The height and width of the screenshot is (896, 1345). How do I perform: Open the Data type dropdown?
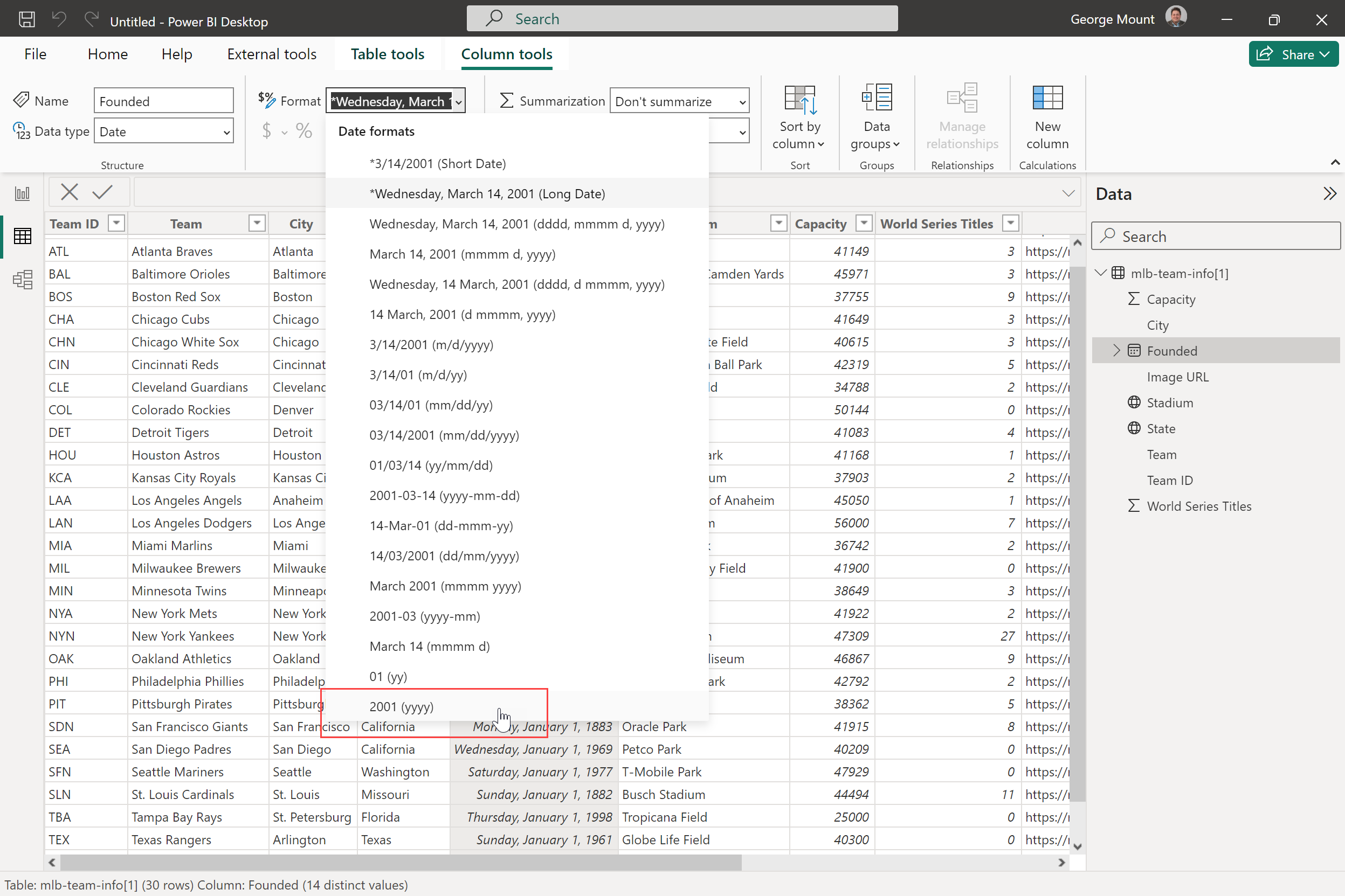(x=163, y=131)
